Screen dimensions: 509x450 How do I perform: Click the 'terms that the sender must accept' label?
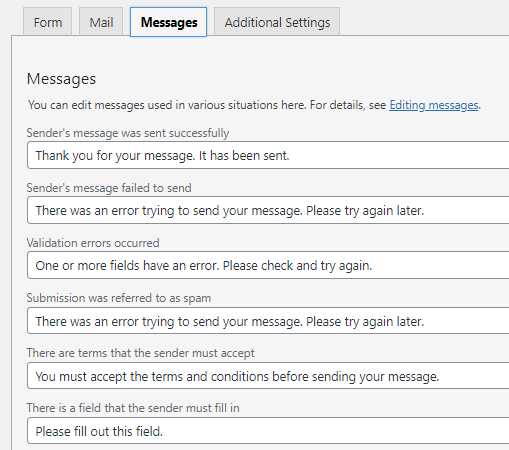140,353
